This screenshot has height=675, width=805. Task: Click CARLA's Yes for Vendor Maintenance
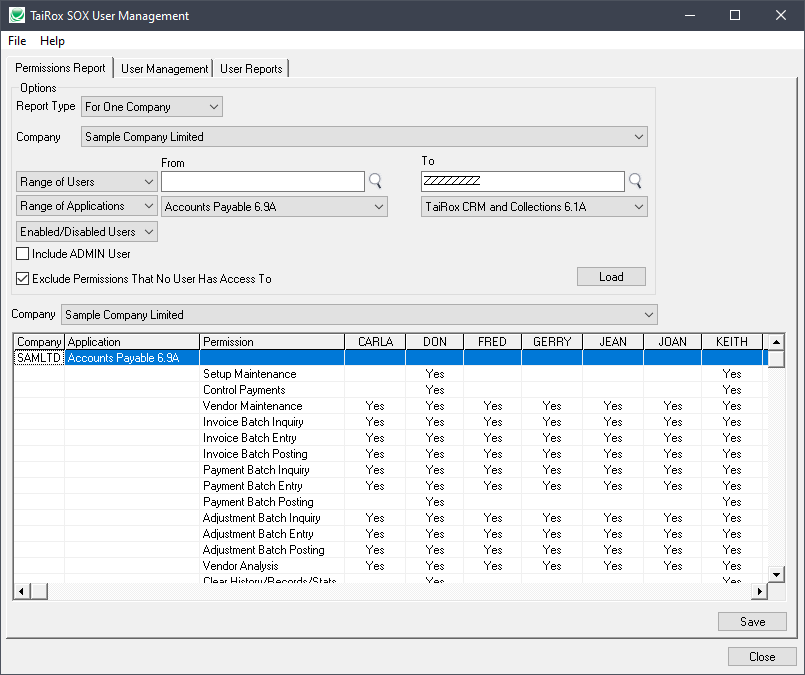click(375, 406)
